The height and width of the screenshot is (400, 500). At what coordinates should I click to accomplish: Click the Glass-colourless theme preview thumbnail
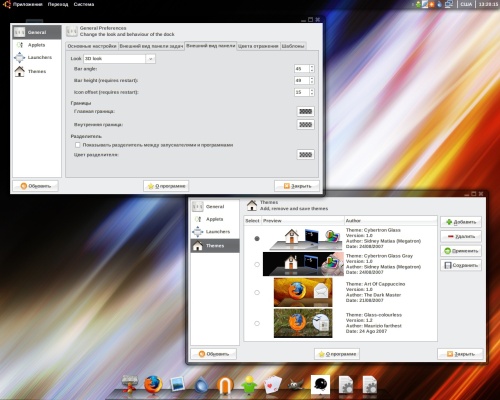pyautogui.click(x=303, y=323)
